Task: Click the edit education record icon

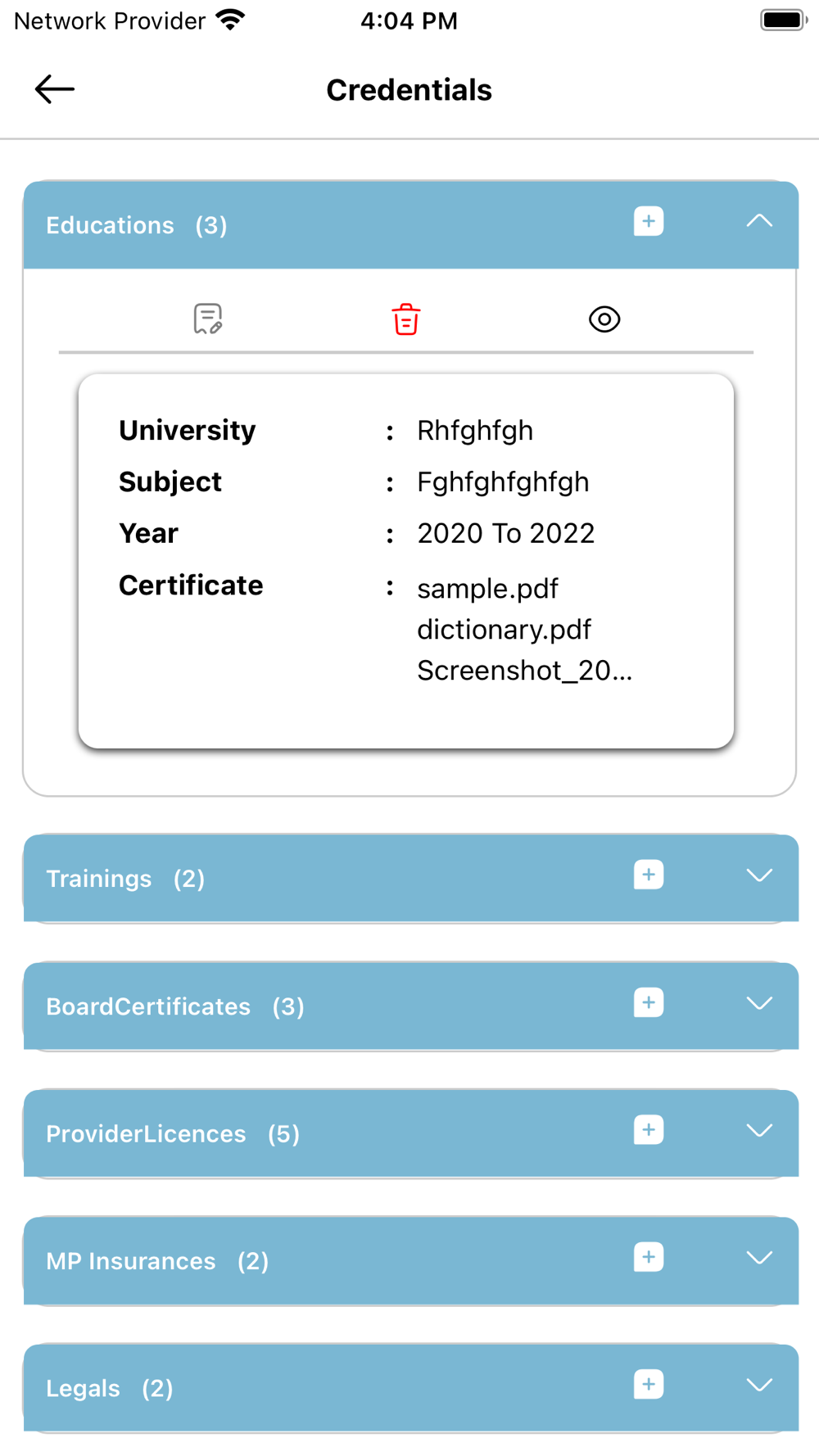Action: point(207,319)
